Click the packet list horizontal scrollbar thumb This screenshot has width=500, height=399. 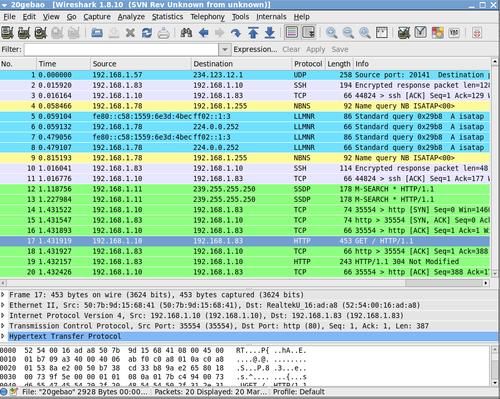tap(444, 283)
